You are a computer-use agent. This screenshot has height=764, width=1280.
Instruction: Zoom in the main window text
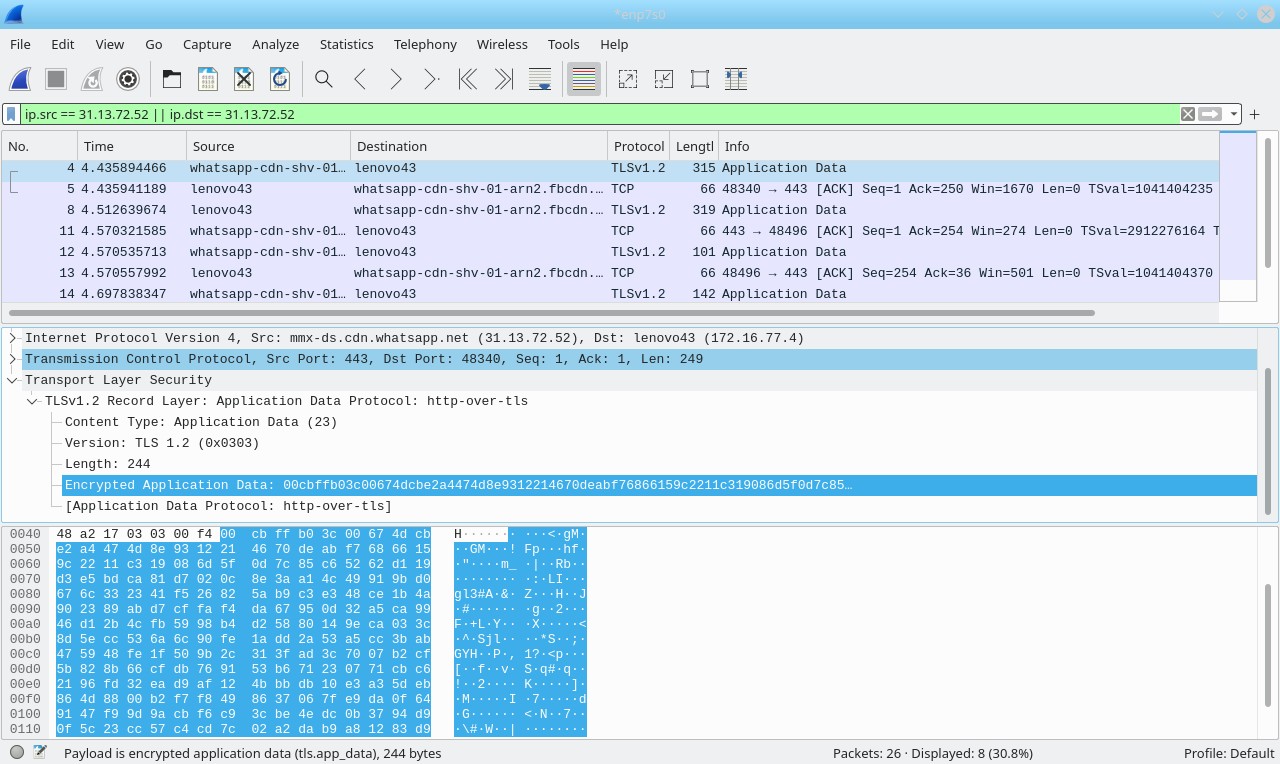point(628,79)
